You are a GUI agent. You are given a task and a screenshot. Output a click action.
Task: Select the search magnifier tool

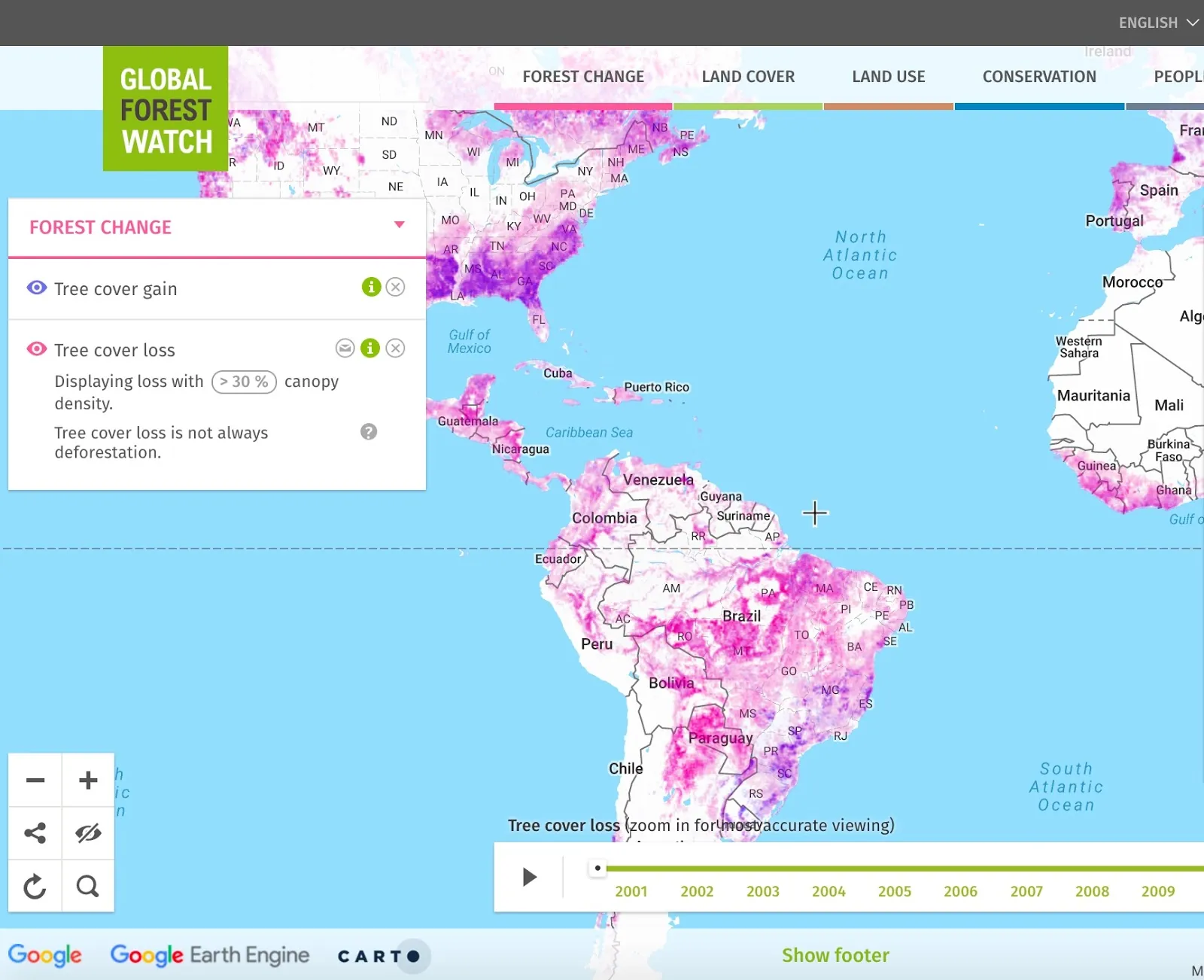click(88, 886)
